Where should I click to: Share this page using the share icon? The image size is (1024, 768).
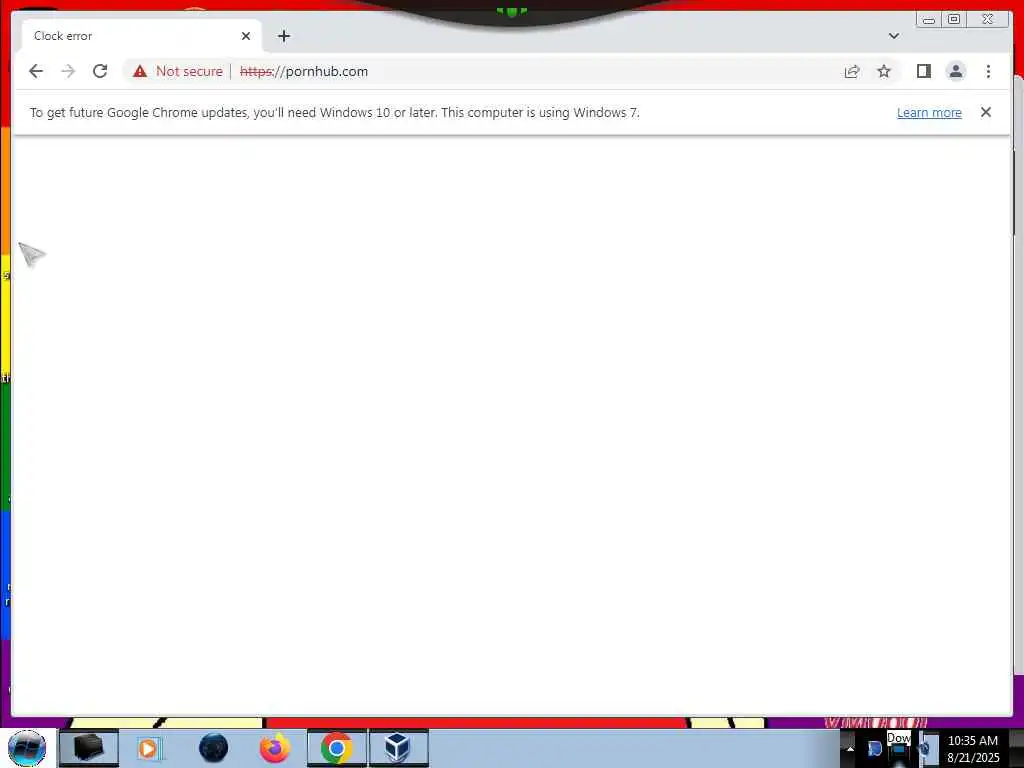(x=852, y=71)
